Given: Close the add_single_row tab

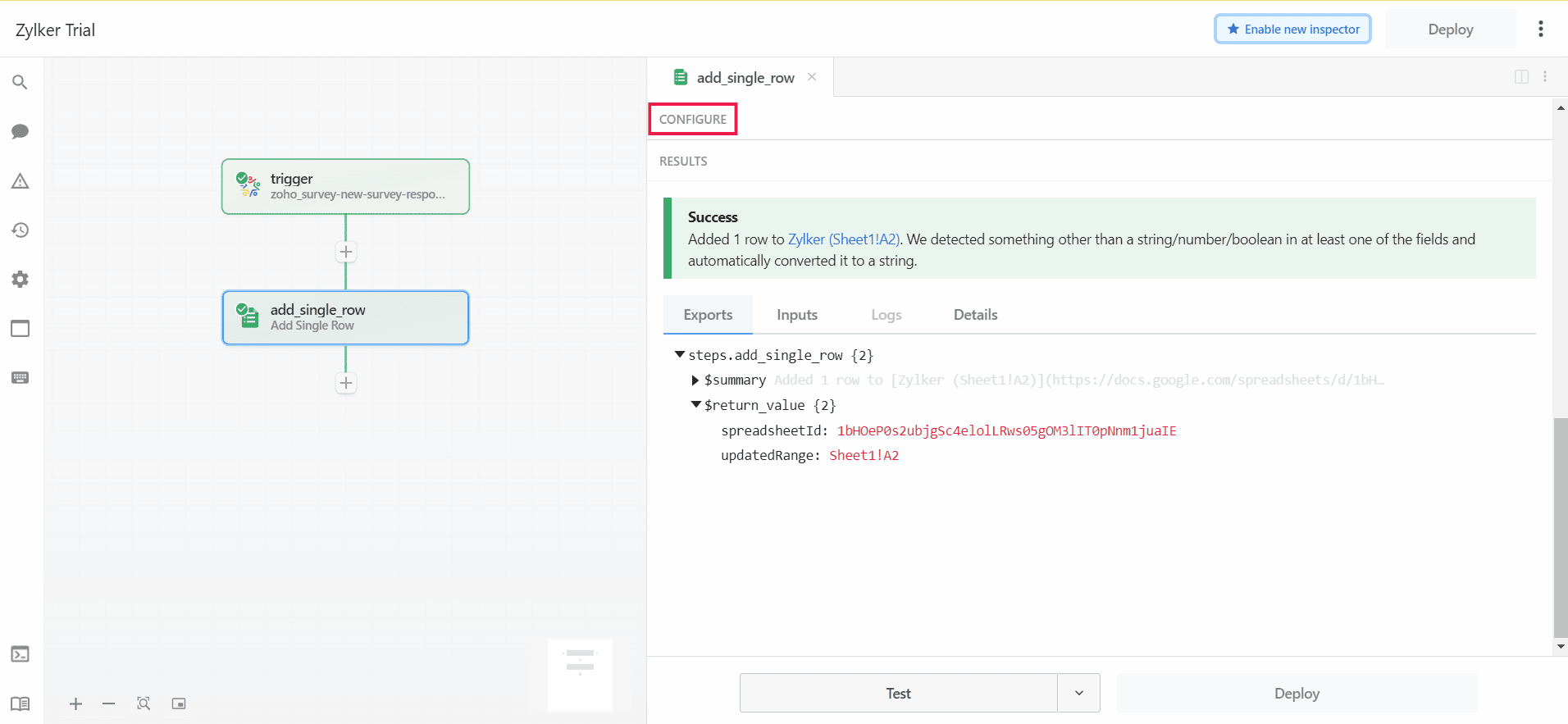Looking at the screenshot, I should point(812,76).
